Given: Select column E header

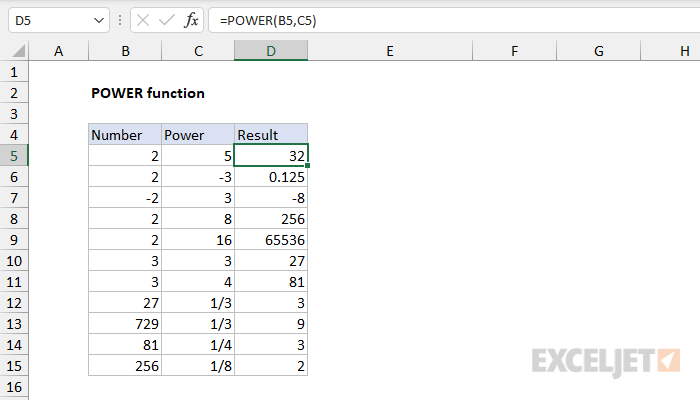Looking at the screenshot, I should [x=390, y=51].
